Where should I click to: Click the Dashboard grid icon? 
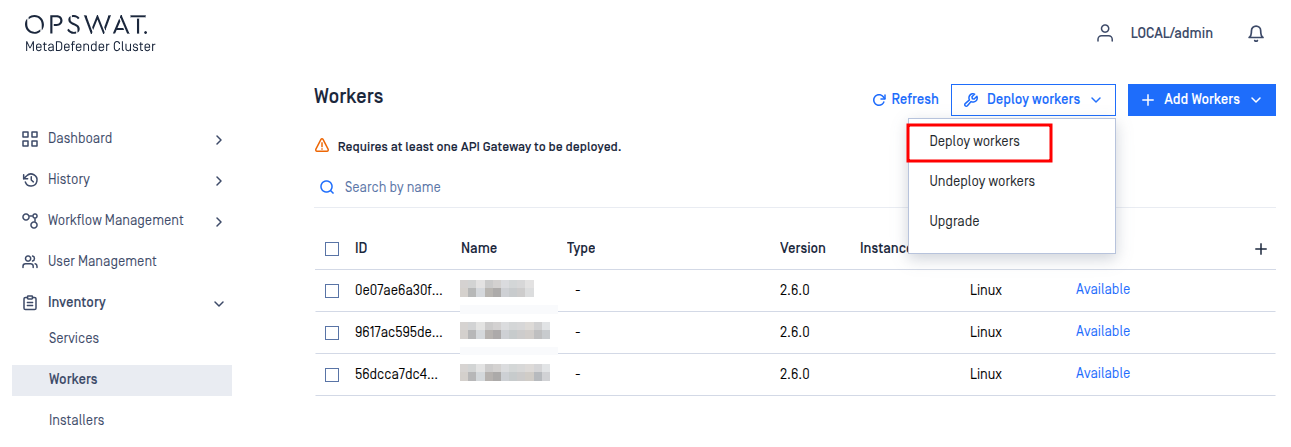[30, 138]
